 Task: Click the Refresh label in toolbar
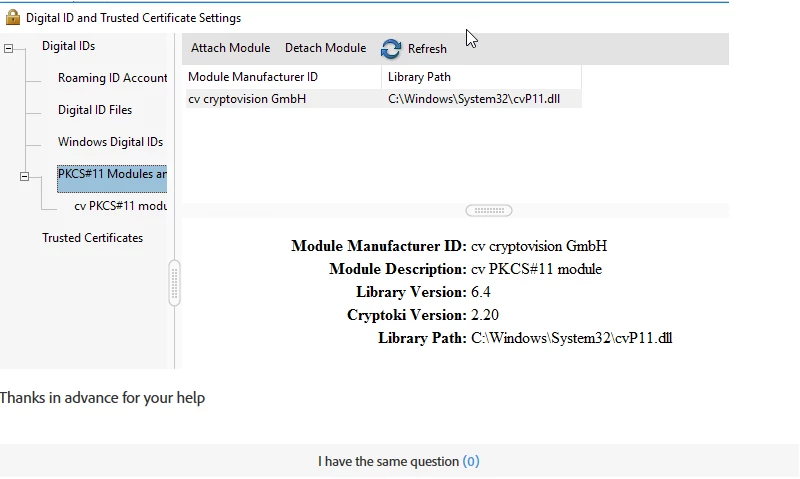pos(427,49)
